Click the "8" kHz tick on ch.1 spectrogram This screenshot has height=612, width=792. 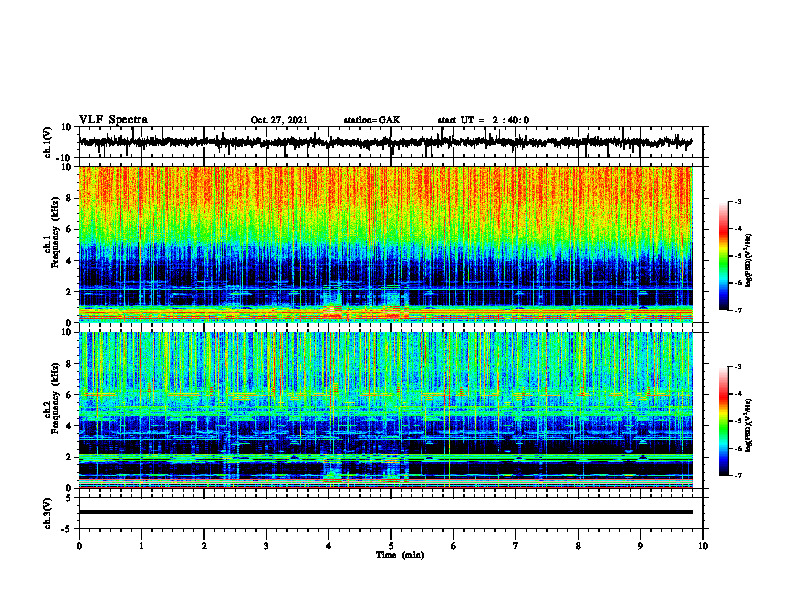point(71,198)
